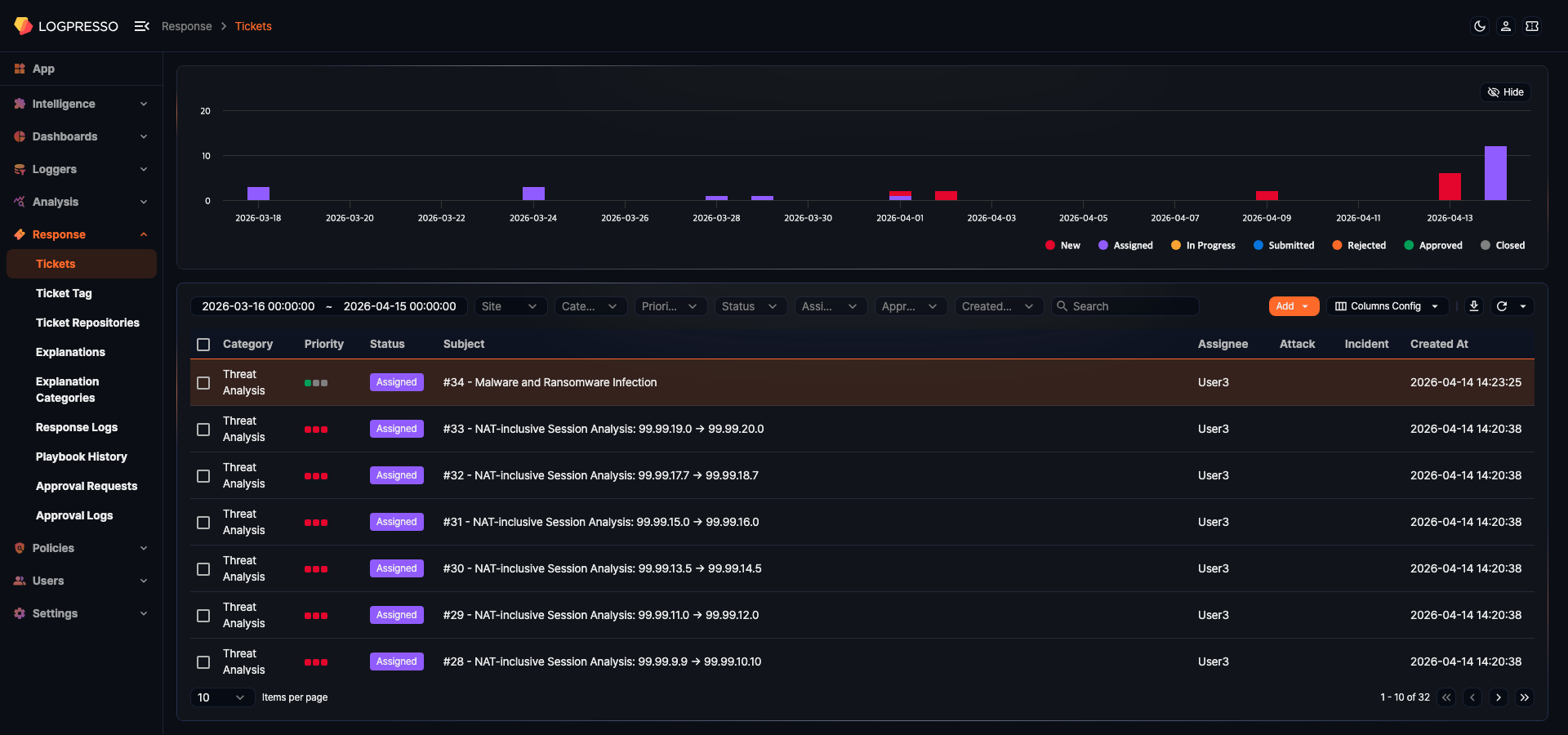Jump to last page of tickets
Viewport: 1568px width, 735px height.
coord(1524,697)
